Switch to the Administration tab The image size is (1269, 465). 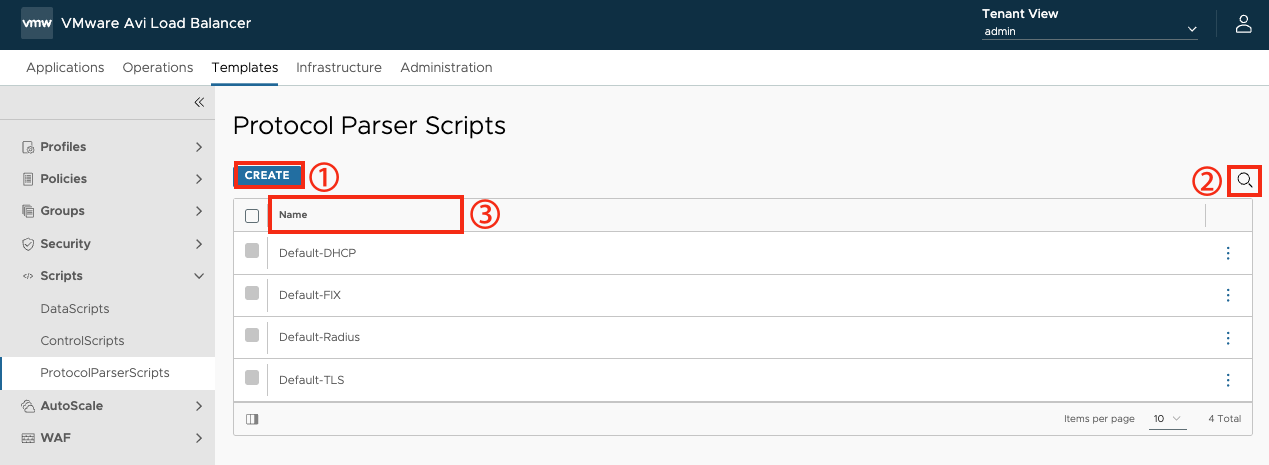446,68
